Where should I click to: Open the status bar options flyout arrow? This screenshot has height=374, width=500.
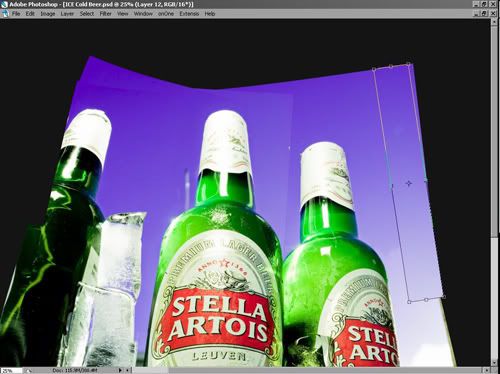120,370
